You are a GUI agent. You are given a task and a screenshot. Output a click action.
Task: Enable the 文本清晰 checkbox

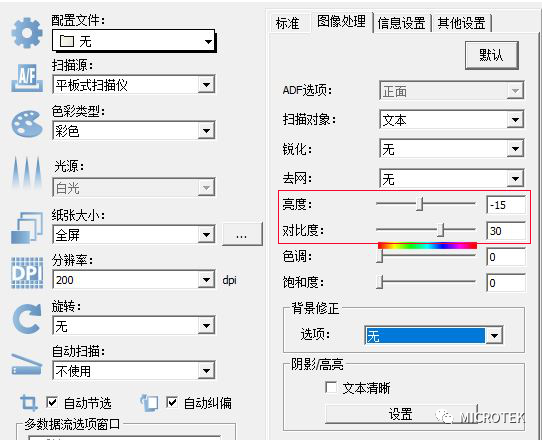[331, 387]
